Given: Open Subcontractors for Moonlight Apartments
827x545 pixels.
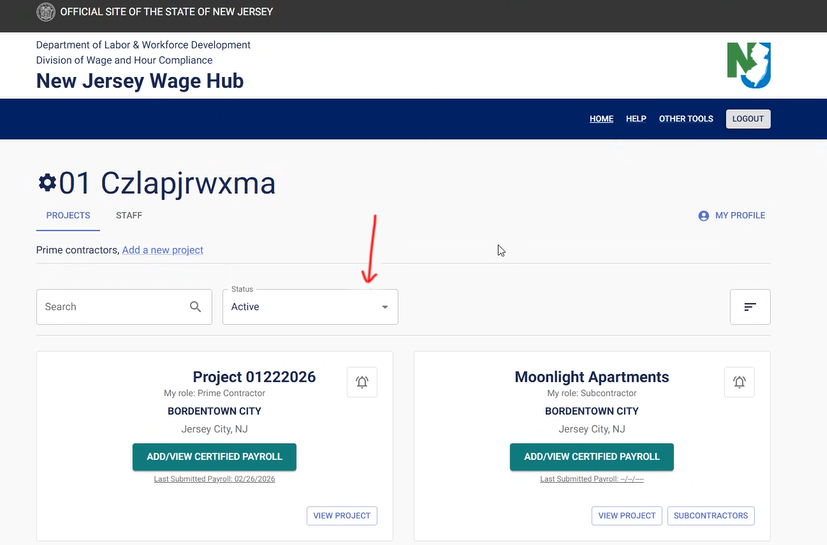Looking at the screenshot, I should [711, 516].
